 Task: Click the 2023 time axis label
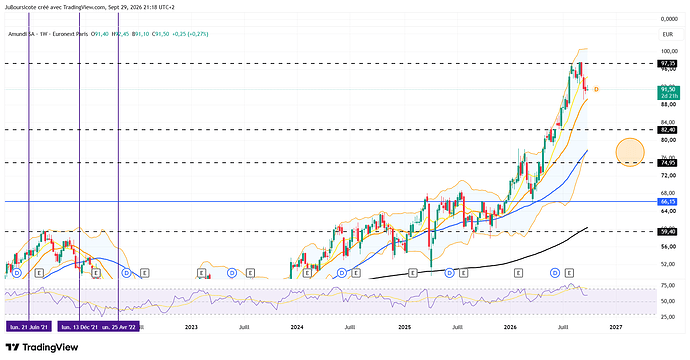point(191,327)
